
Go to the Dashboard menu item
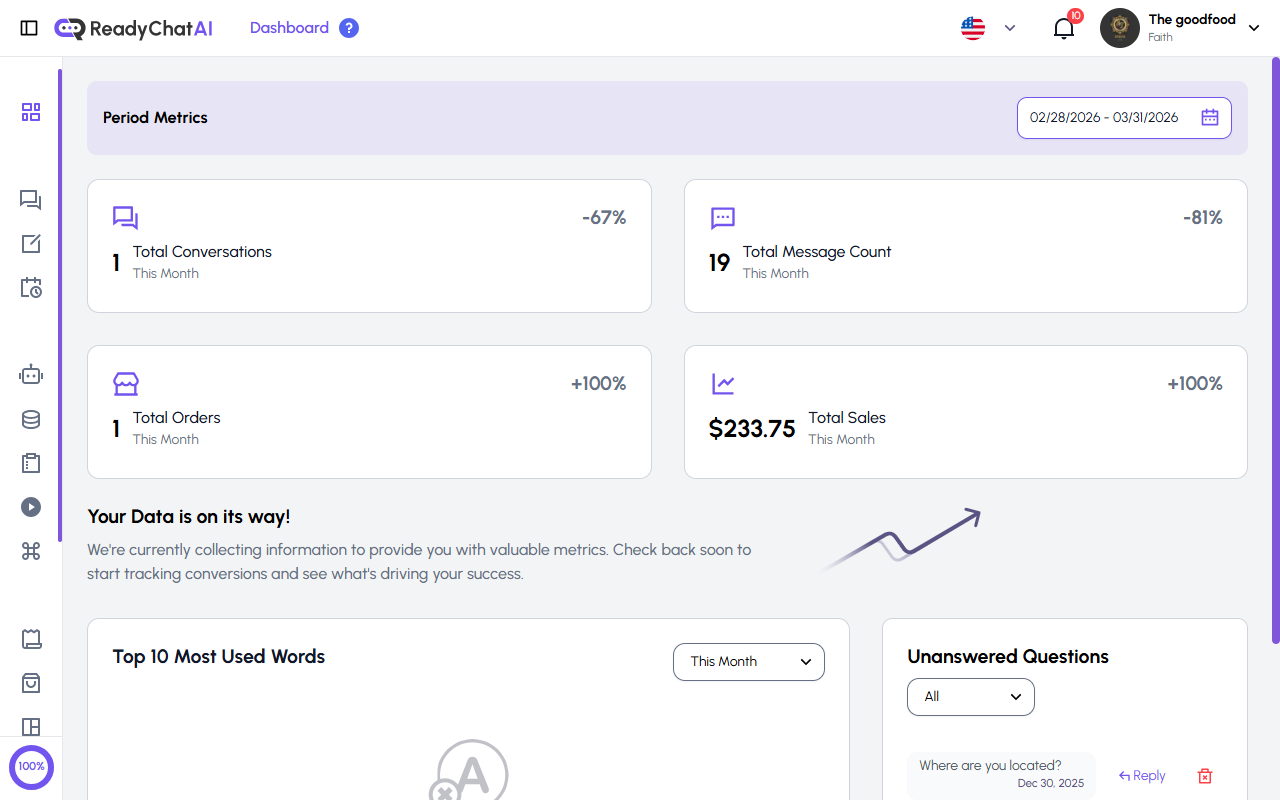tap(289, 27)
